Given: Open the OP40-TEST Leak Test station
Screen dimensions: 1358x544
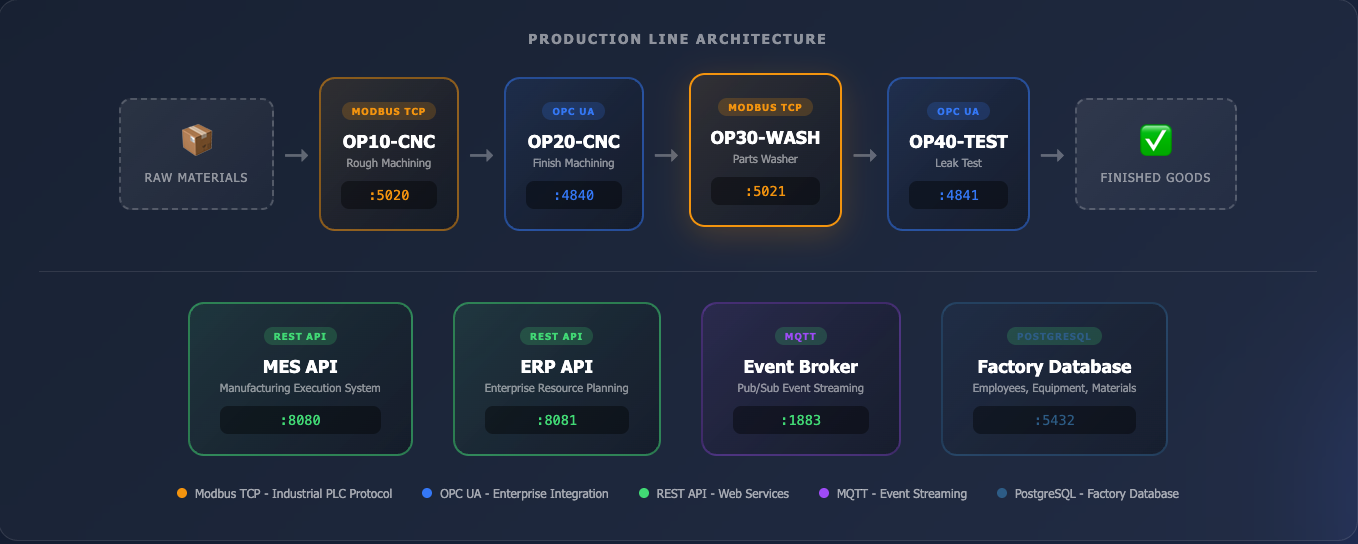Looking at the screenshot, I should [x=958, y=154].
